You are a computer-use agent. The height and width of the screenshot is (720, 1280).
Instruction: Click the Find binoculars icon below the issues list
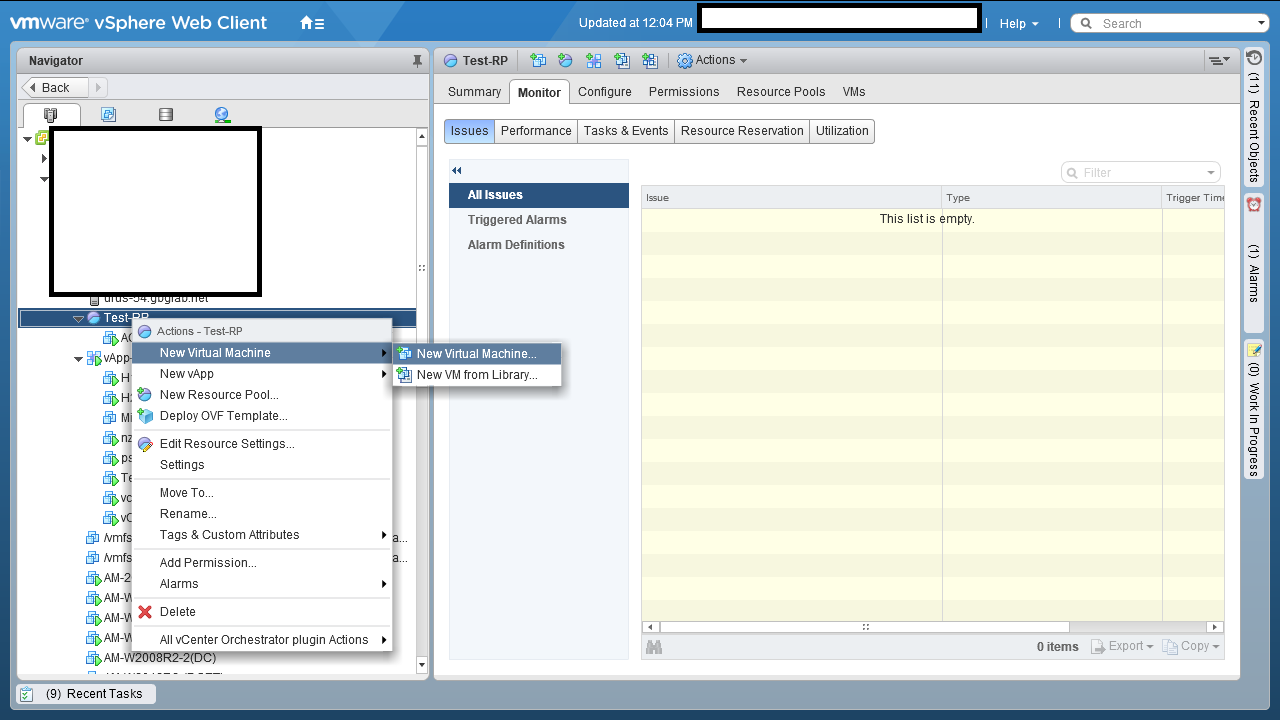(654, 647)
